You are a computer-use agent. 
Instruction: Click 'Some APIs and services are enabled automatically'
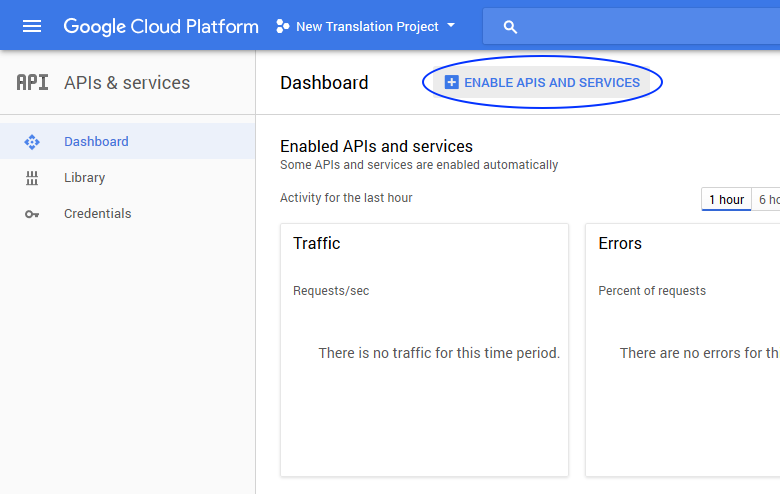[x=419, y=165]
